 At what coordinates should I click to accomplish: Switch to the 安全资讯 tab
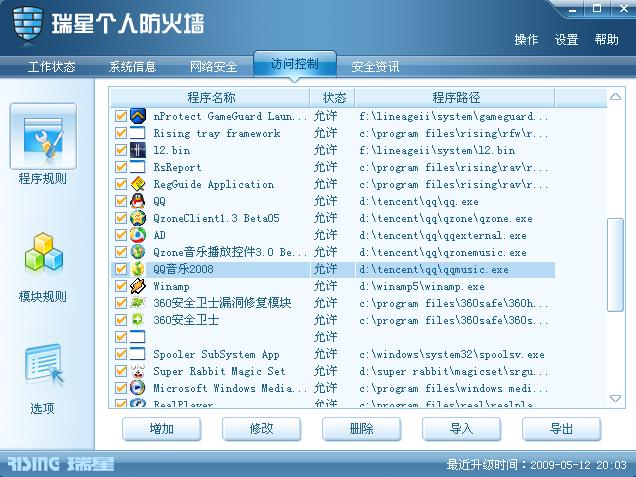tap(375, 67)
